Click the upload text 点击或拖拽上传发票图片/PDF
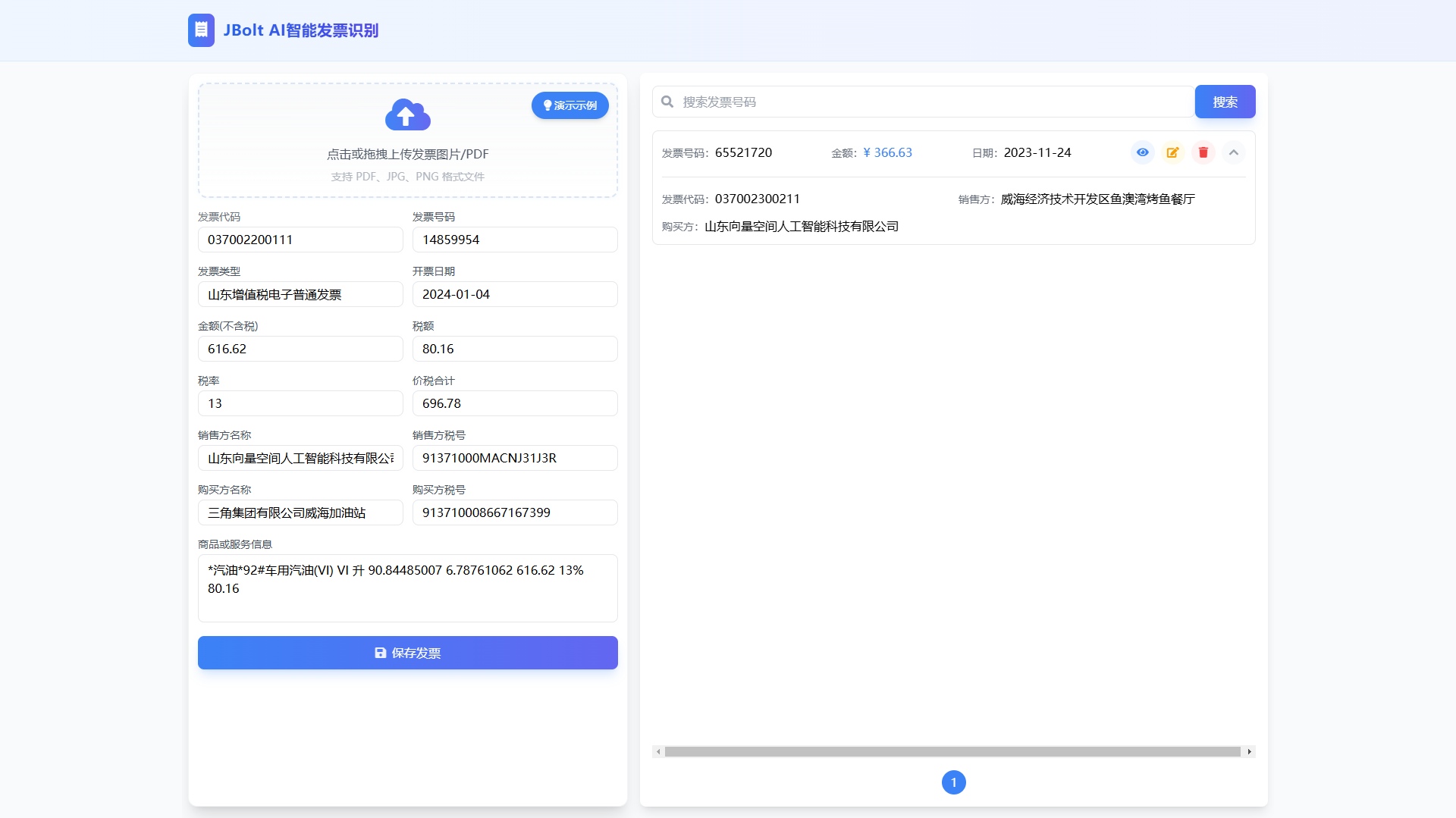This screenshot has height=818, width=1456. pyautogui.click(x=408, y=154)
